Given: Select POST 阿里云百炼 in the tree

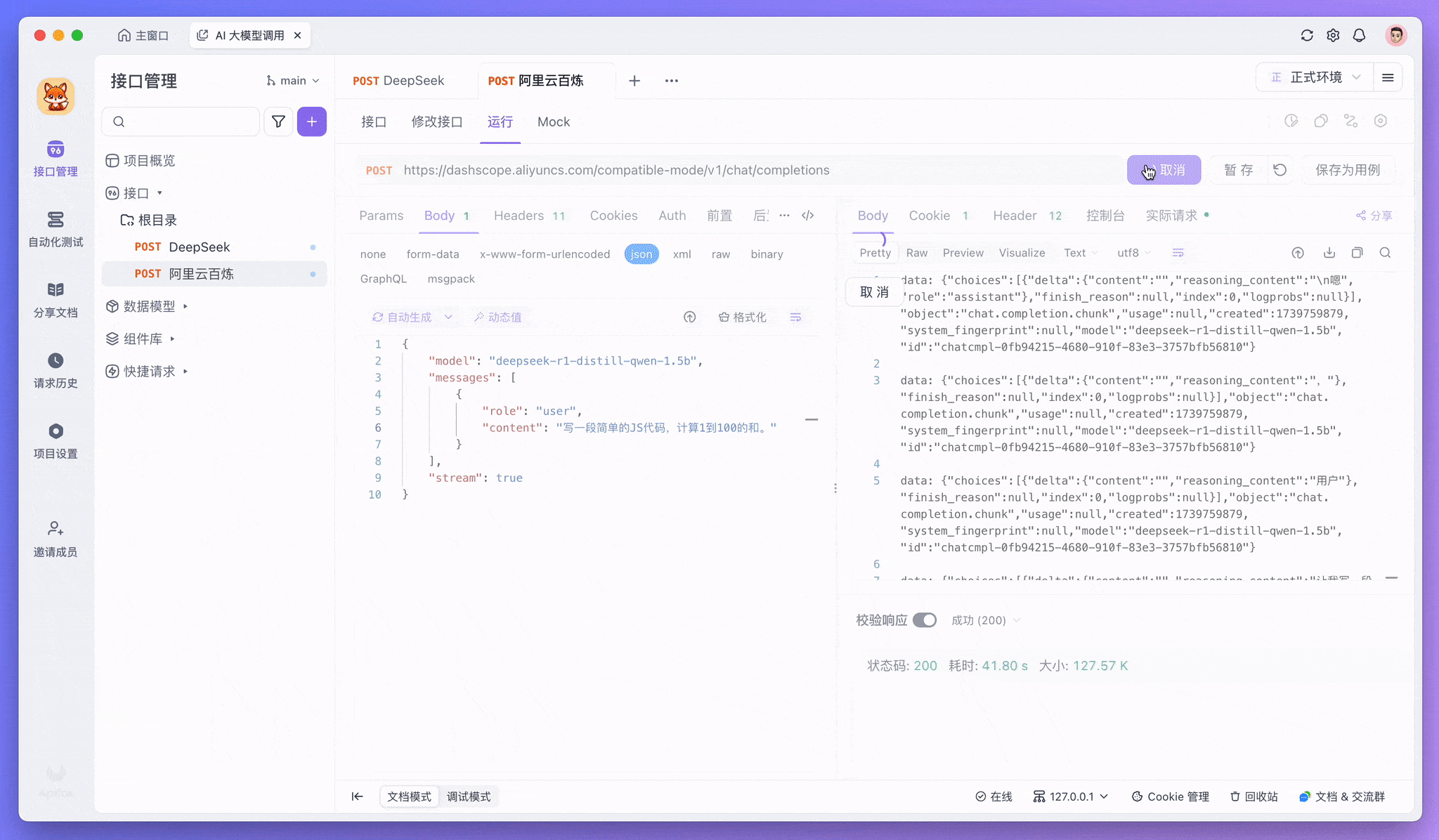Looking at the screenshot, I should coord(214,274).
